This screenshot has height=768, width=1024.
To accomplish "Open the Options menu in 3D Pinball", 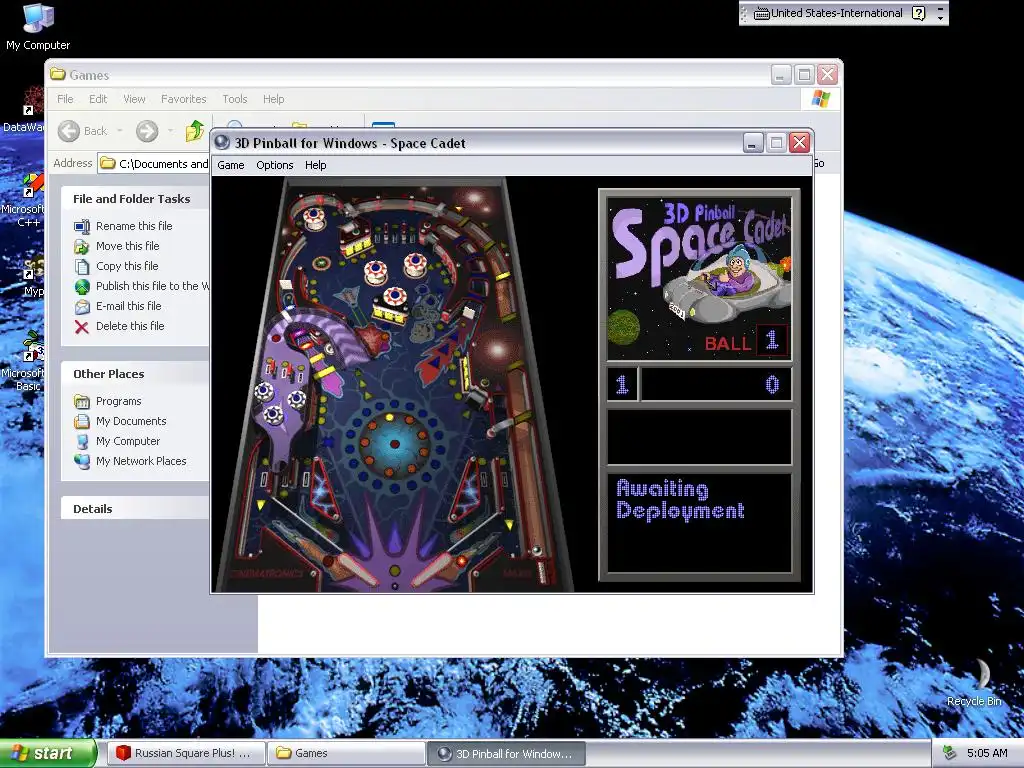I will pyautogui.click(x=274, y=165).
